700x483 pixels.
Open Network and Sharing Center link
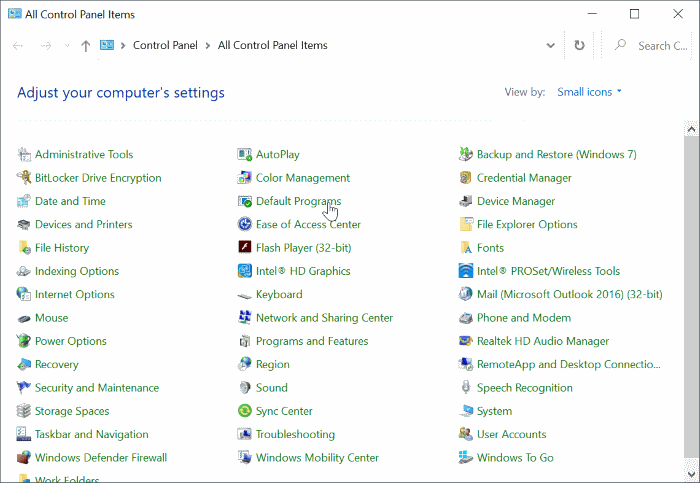pyautogui.click(x=324, y=318)
